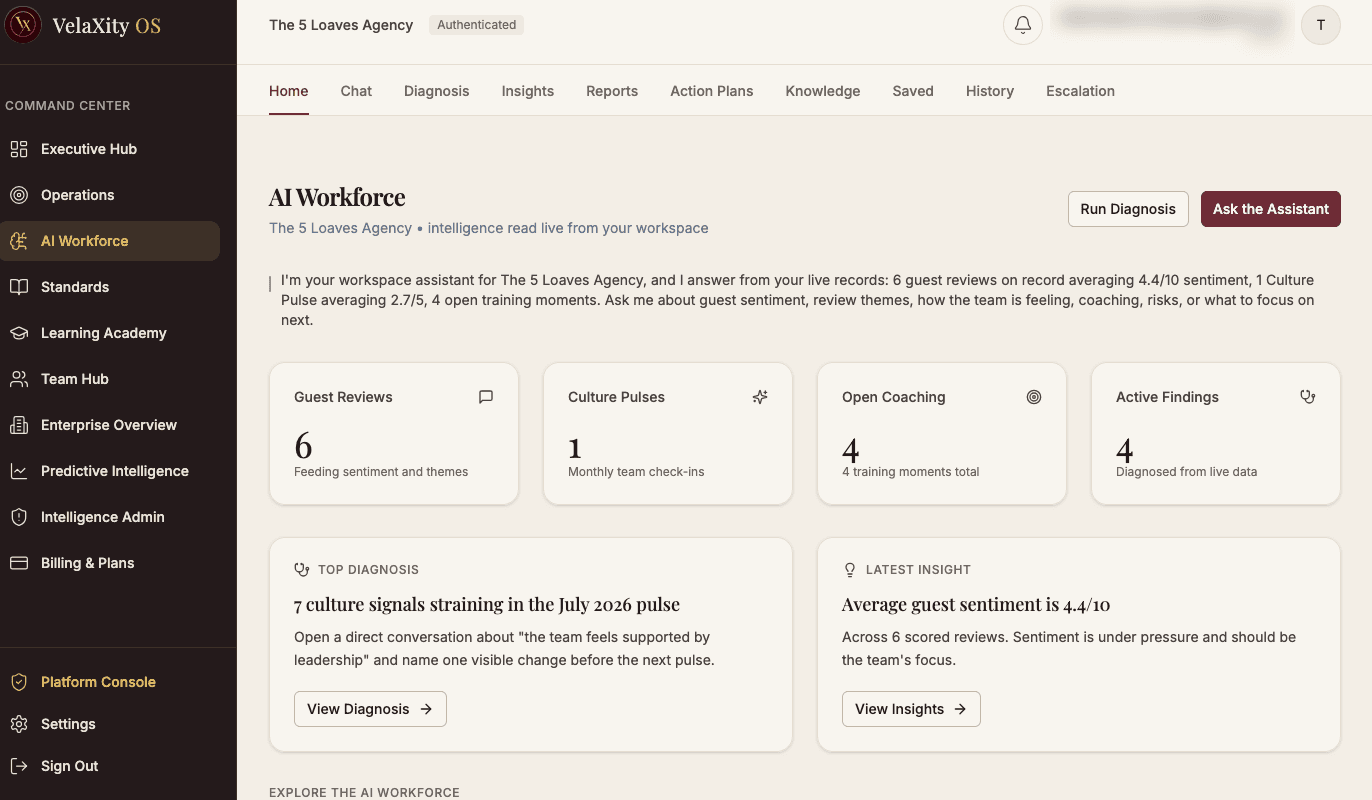Viewport: 1372px width, 800px height.
Task: Click the Open Coaching target icon
Action: click(x=1034, y=397)
